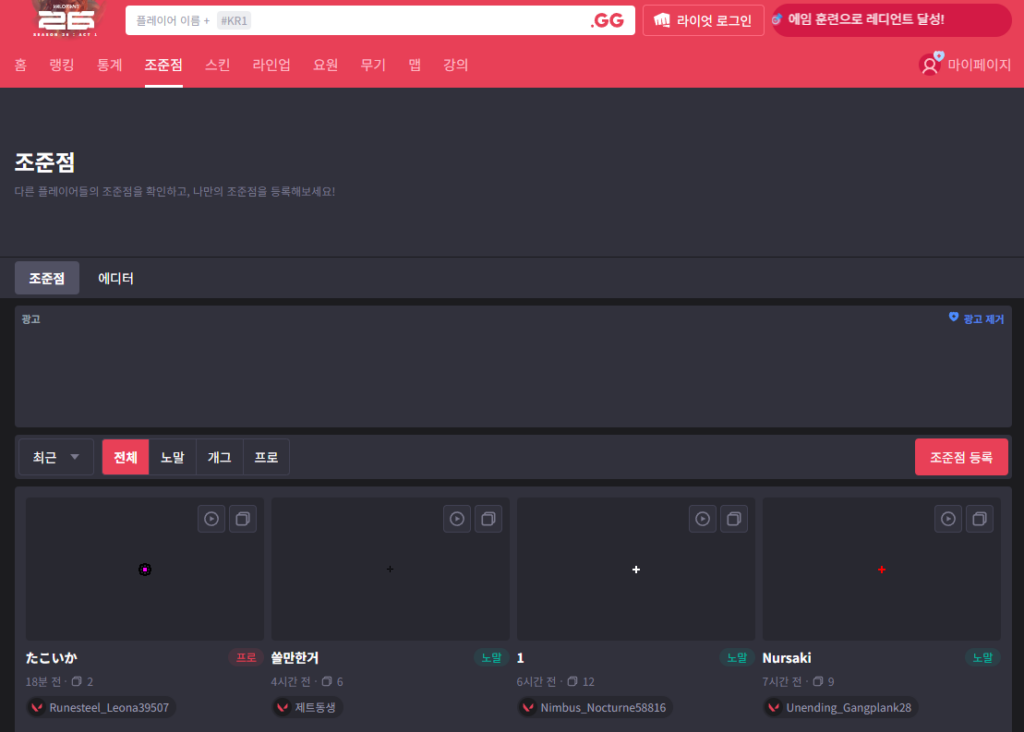
Task: Filter crosshairs by 프로
Action: click(266, 457)
